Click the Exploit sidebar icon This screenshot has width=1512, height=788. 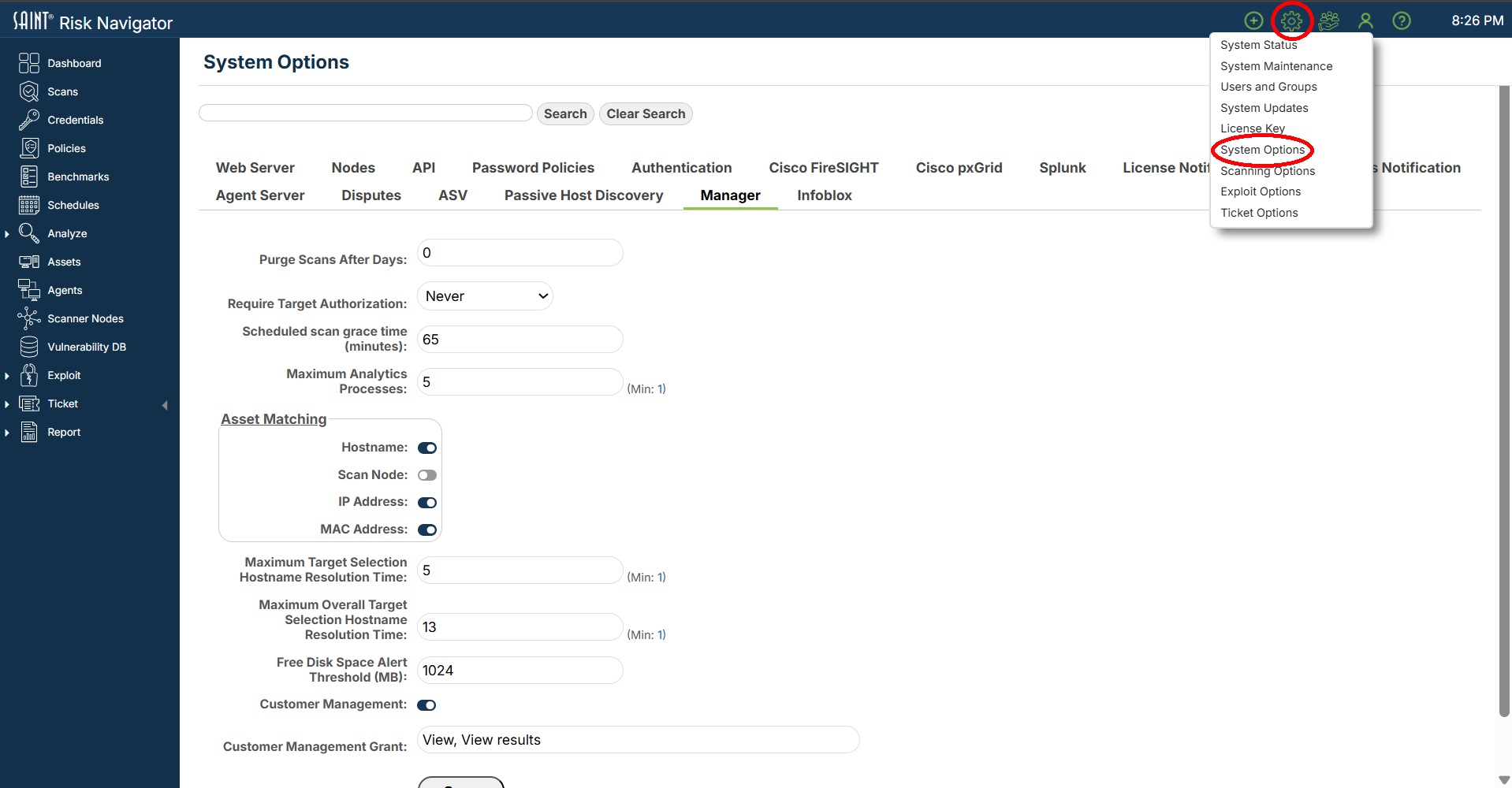(29, 375)
